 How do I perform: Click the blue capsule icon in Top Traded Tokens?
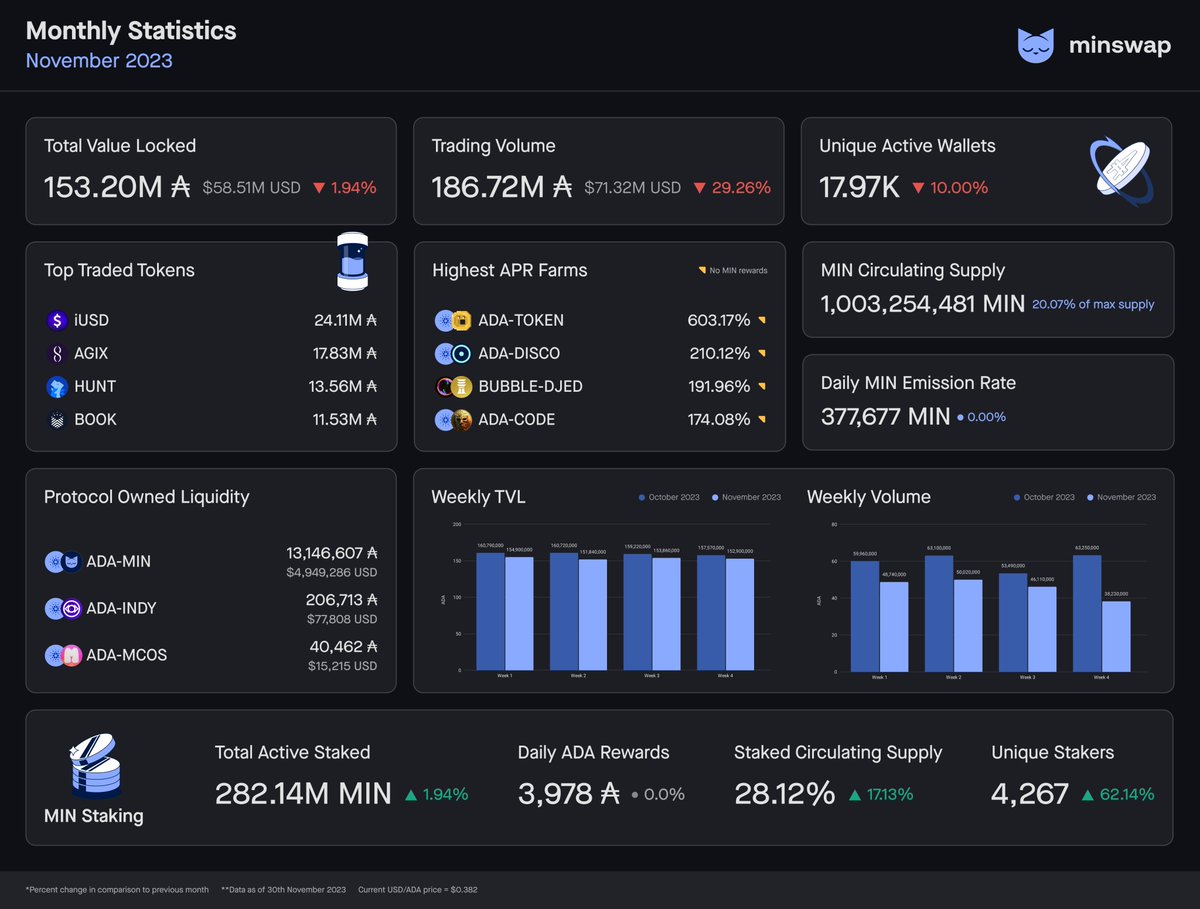tap(351, 262)
